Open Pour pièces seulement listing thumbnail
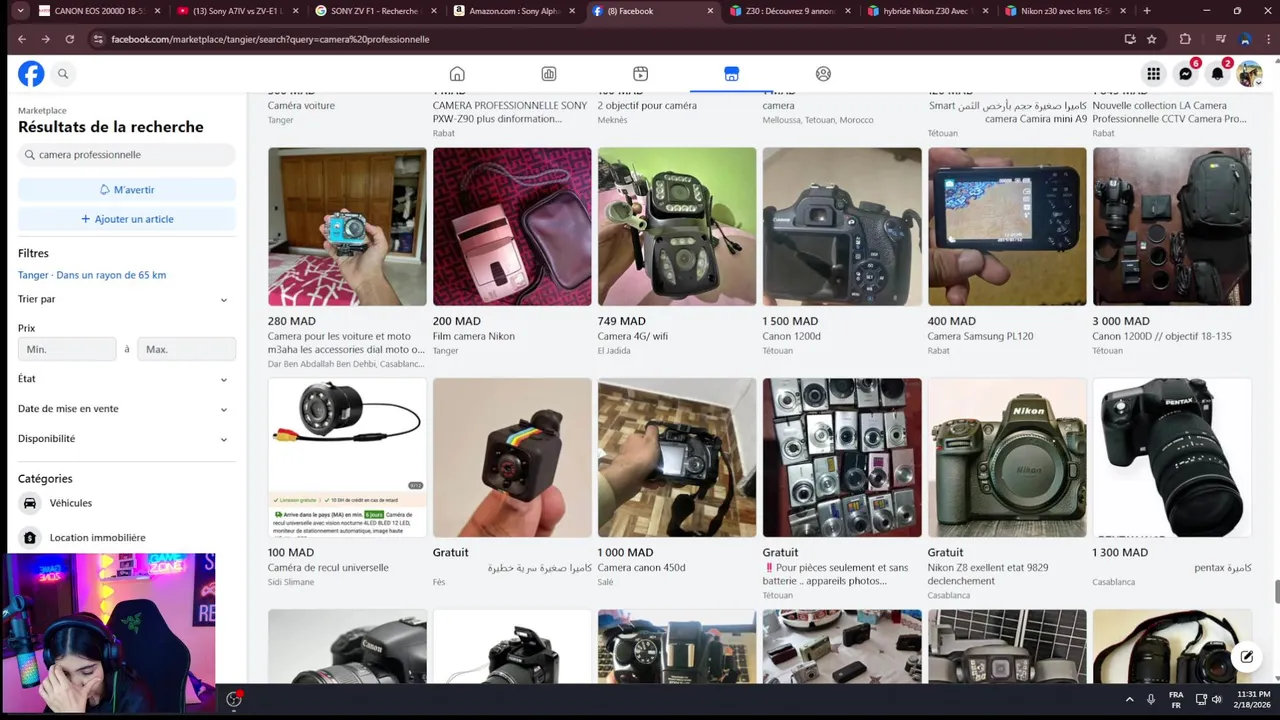The image size is (1280, 720). (x=842, y=458)
